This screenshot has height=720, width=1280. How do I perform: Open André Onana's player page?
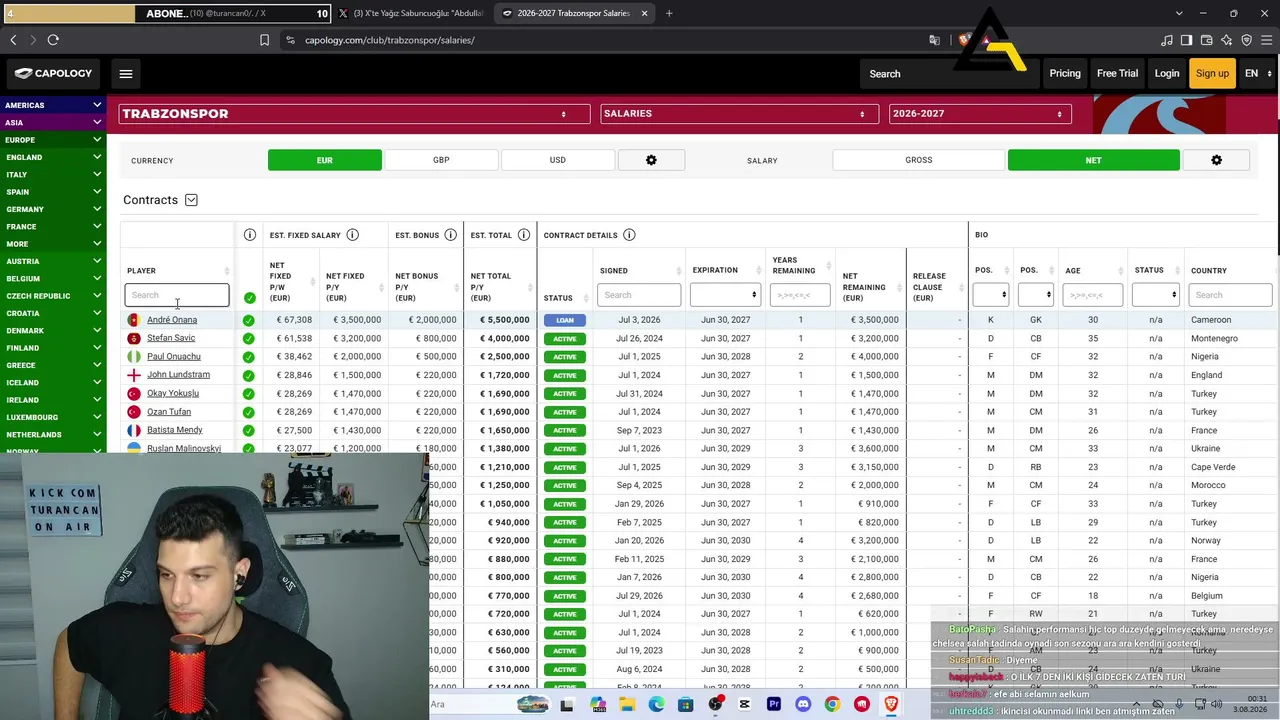pos(172,320)
